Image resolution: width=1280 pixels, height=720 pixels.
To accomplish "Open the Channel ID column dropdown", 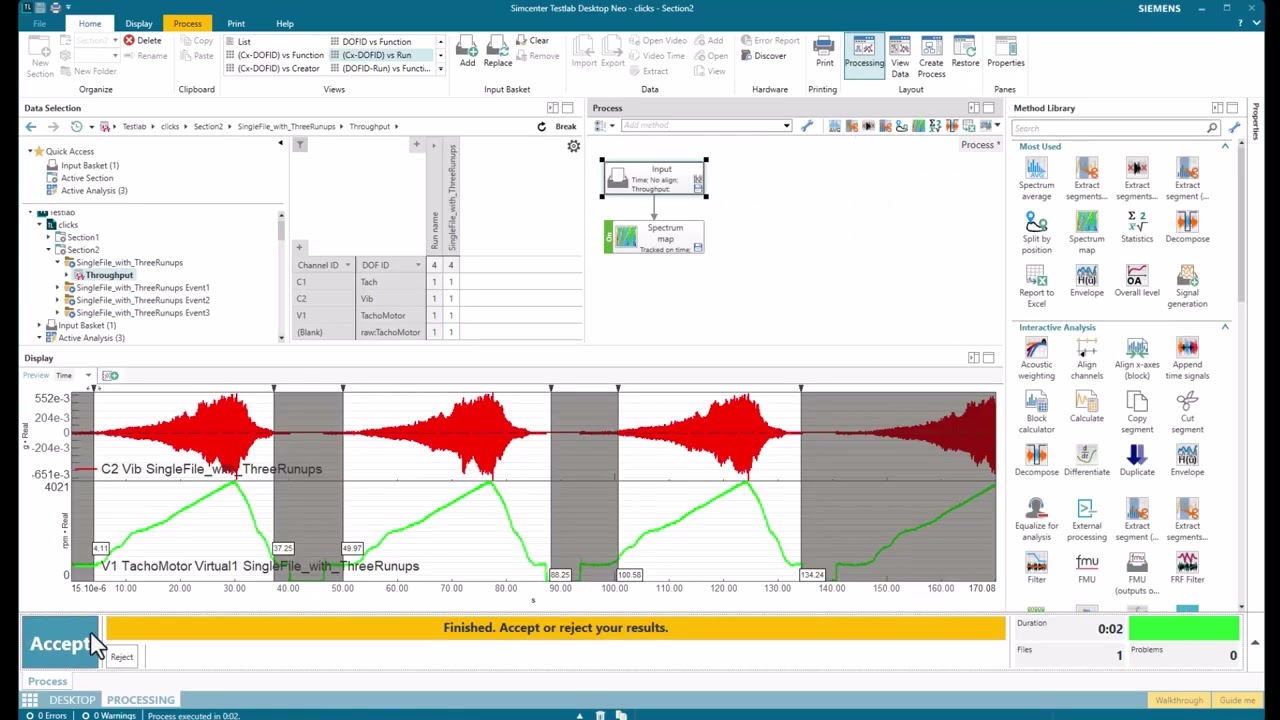I will pos(347,265).
